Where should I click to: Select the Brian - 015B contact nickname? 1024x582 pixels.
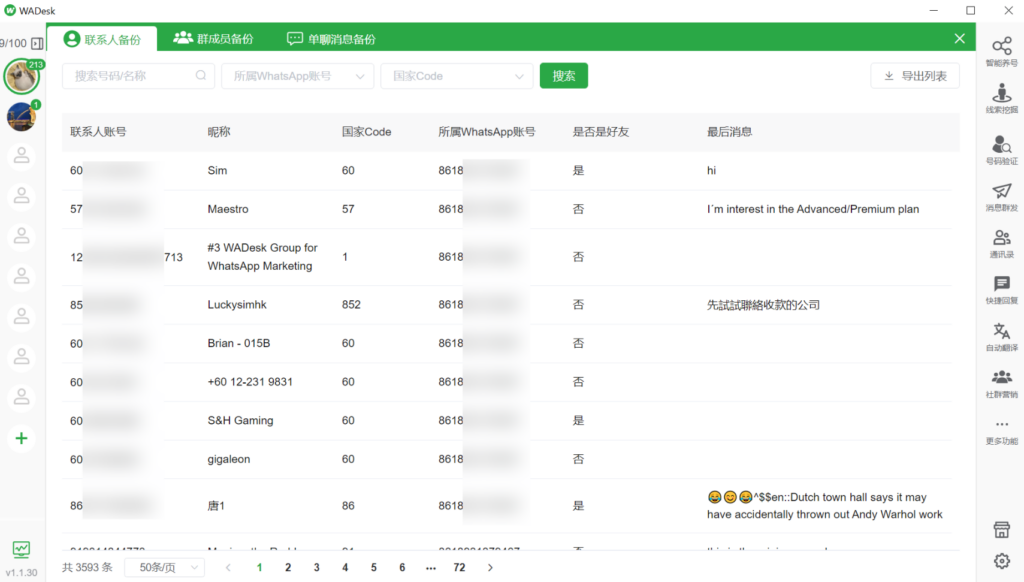point(239,343)
